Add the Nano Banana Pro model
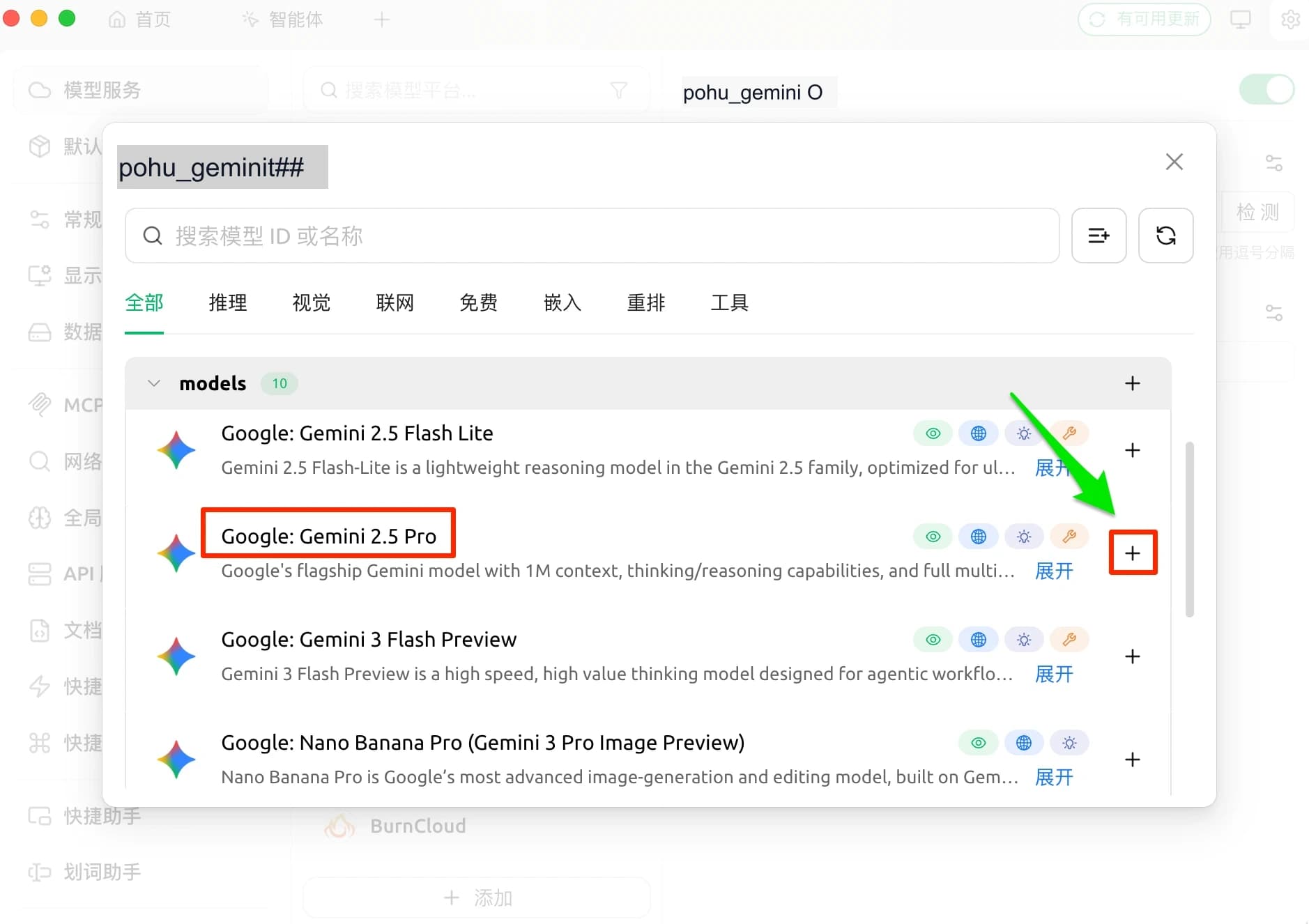This screenshot has width=1309, height=924. [1133, 760]
